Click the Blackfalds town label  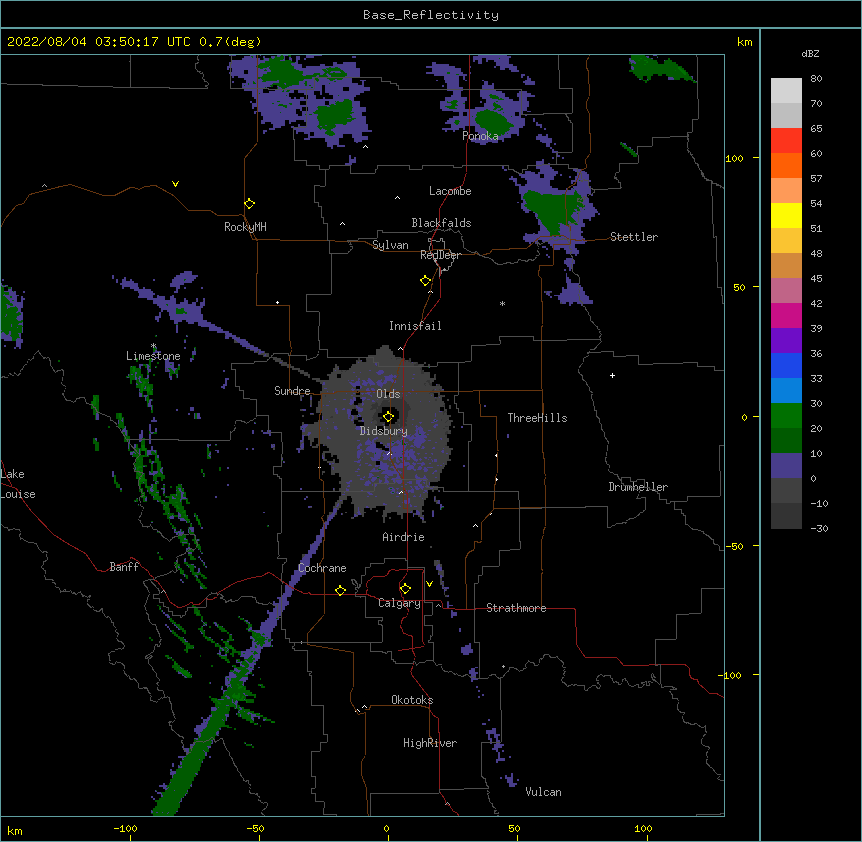coord(441,223)
